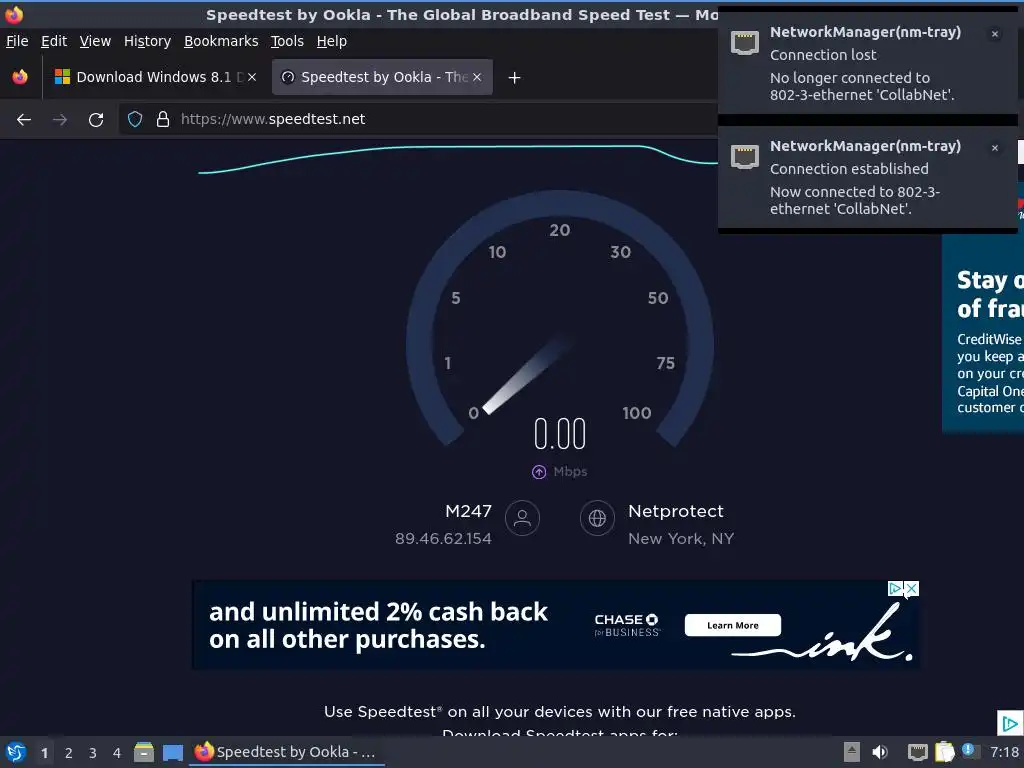Click the Connection lost ethernet icon
Image resolution: width=1024 pixels, height=768 pixels.
pyautogui.click(x=744, y=43)
